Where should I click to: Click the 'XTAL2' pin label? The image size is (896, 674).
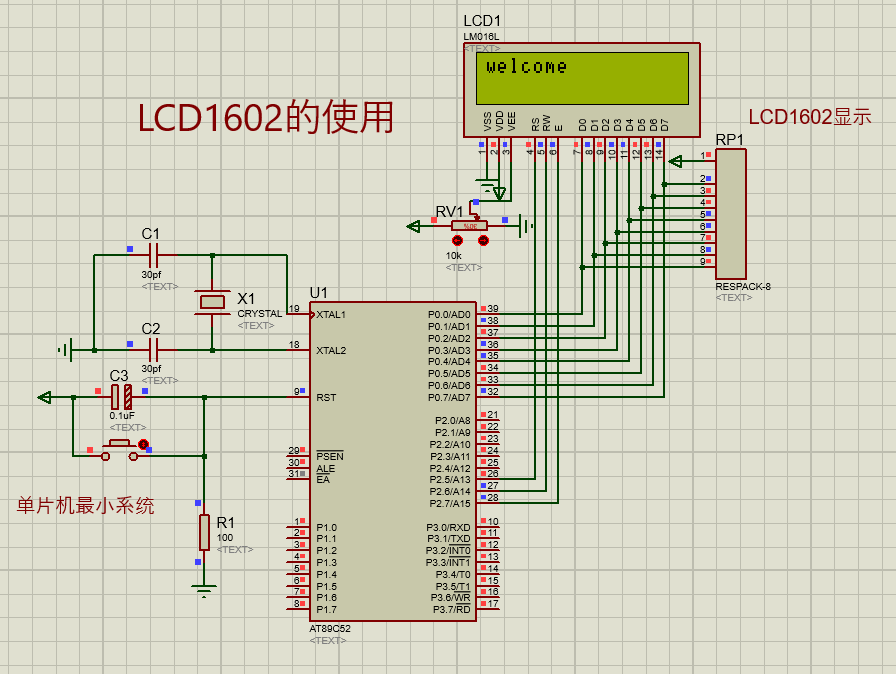tap(331, 350)
